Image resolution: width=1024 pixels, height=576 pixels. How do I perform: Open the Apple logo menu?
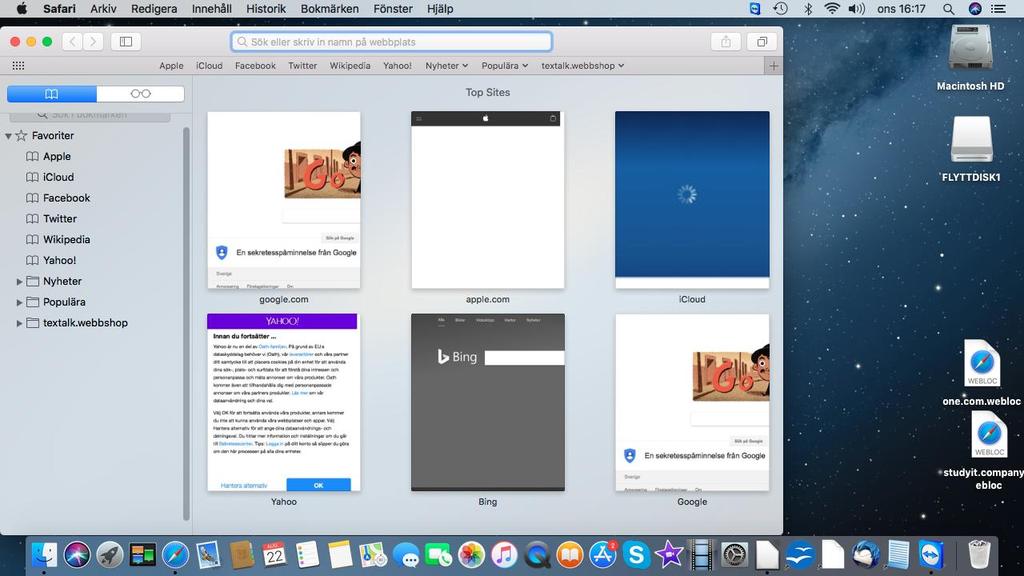pos(22,8)
